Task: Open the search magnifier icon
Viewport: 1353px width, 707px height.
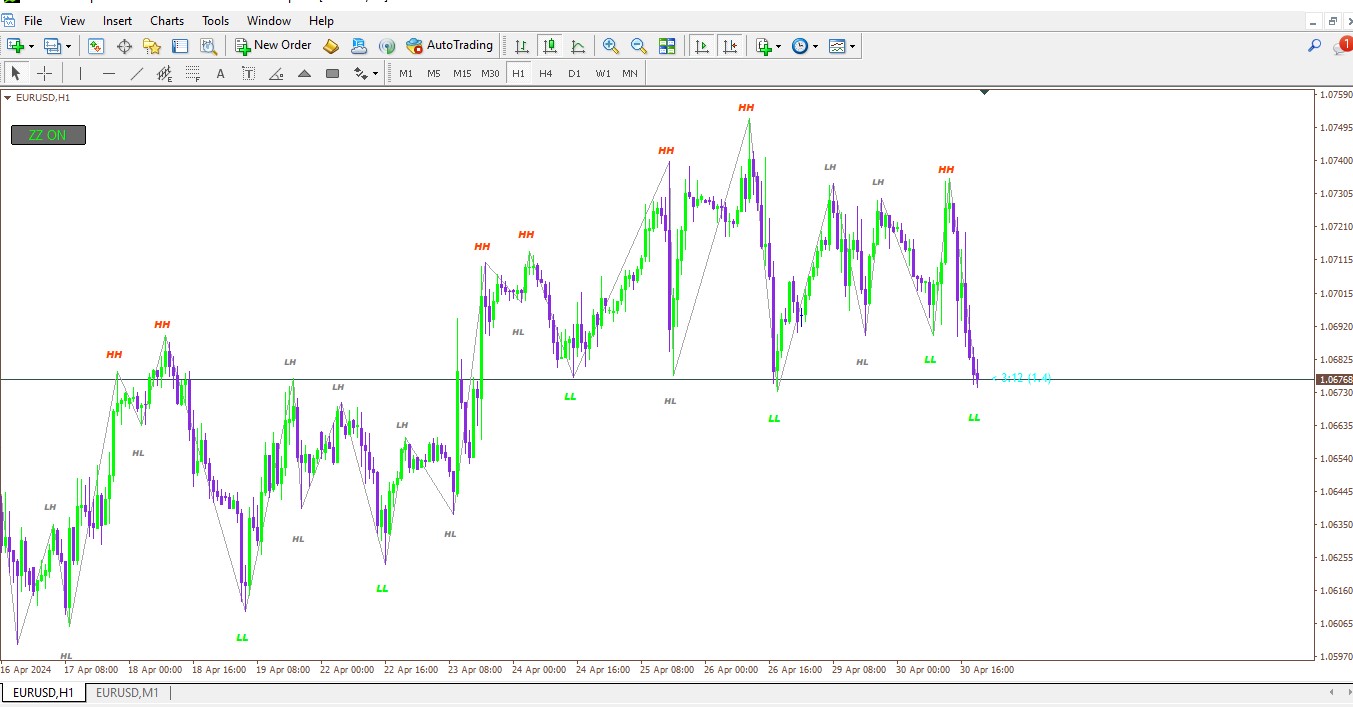Action: 1315,45
